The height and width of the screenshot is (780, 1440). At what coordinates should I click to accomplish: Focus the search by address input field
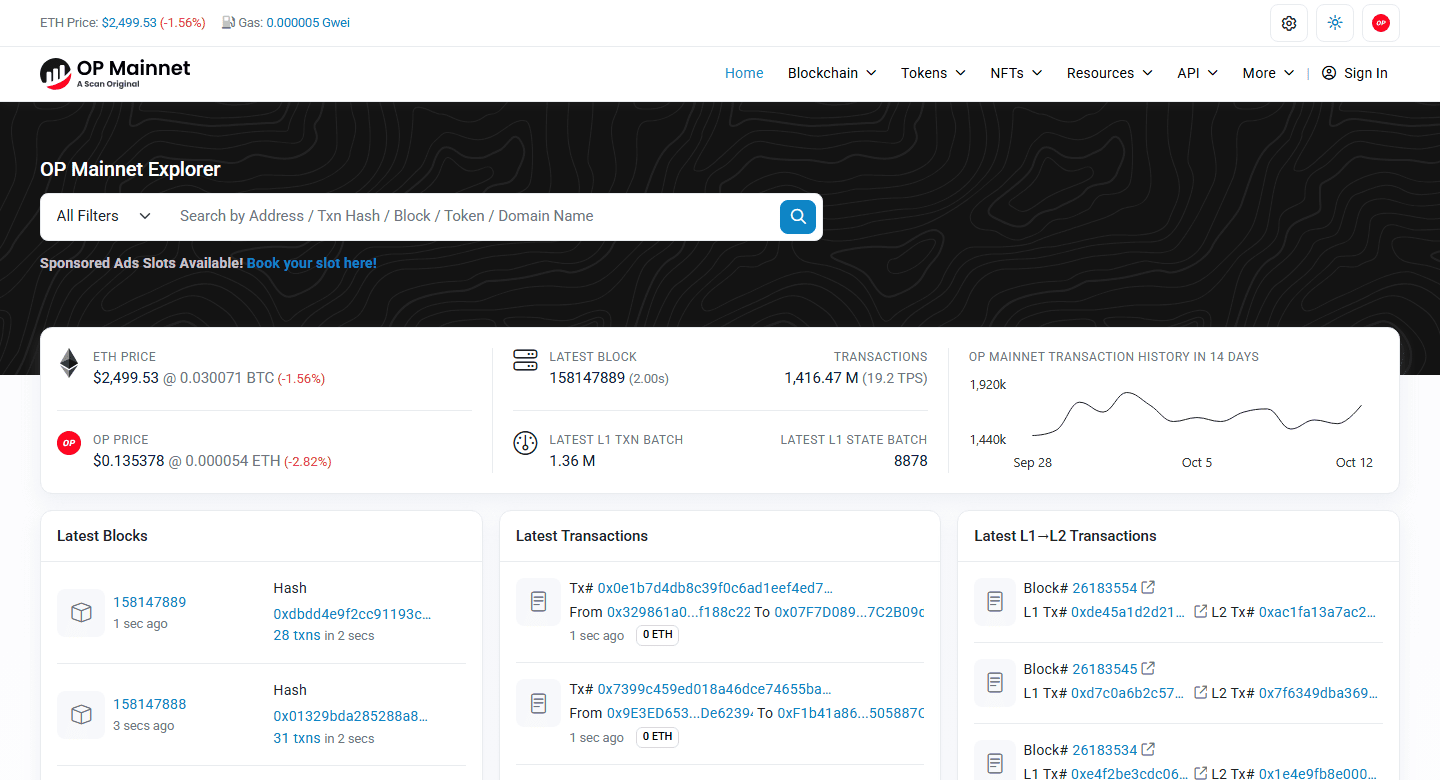tap(472, 216)
